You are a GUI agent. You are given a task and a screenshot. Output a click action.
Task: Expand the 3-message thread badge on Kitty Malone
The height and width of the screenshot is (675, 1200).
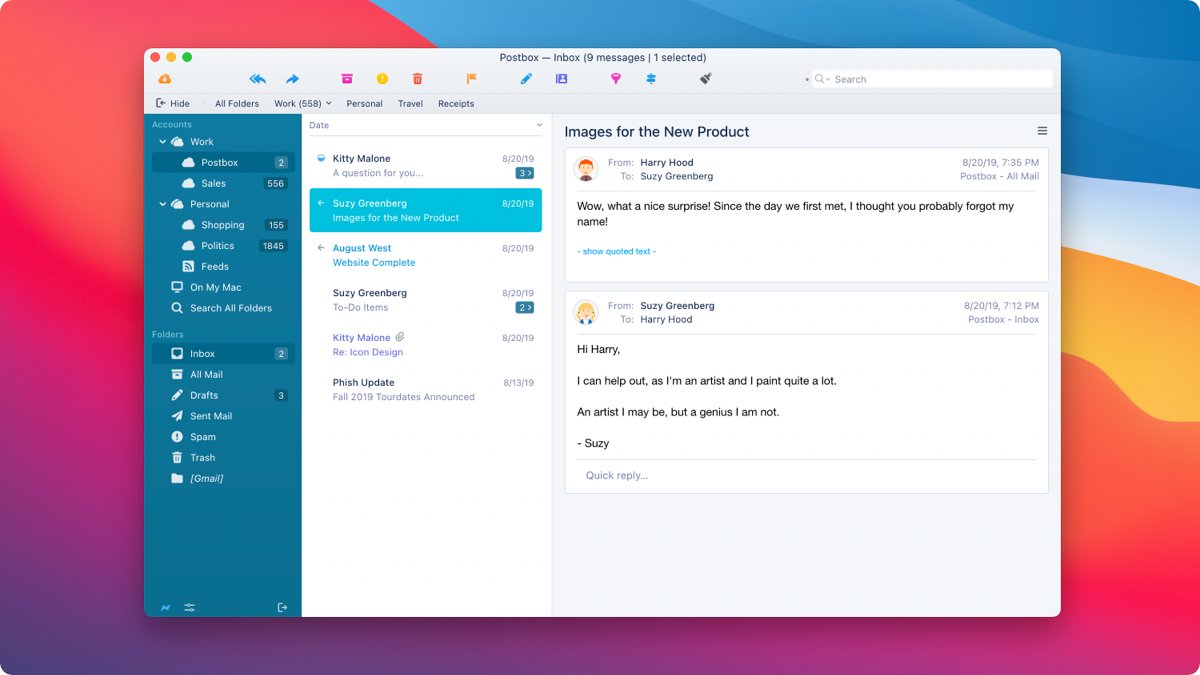pos(524,173)
